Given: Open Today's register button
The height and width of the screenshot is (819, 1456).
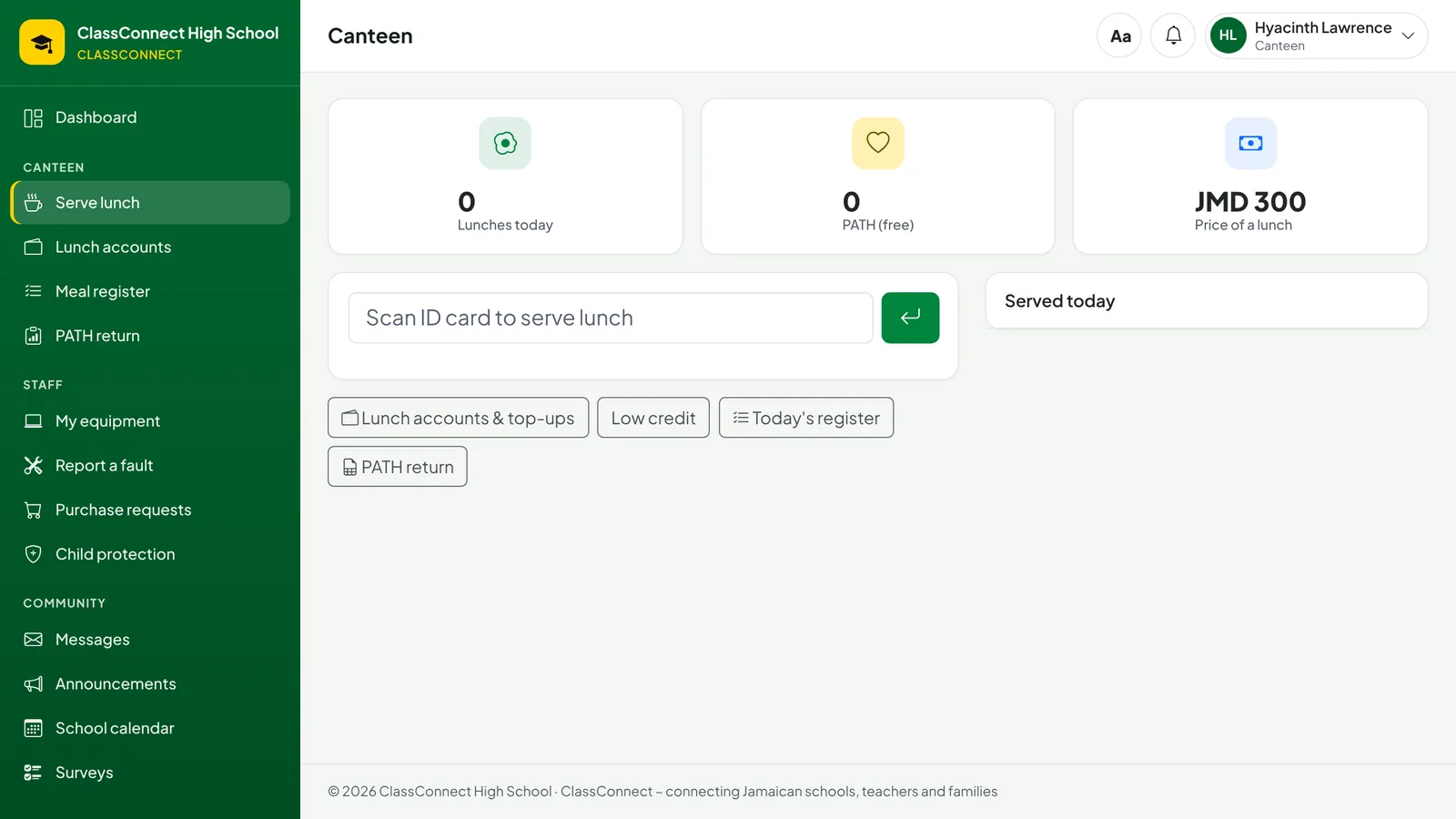Looking at the screenshot, I should [806, 418].
